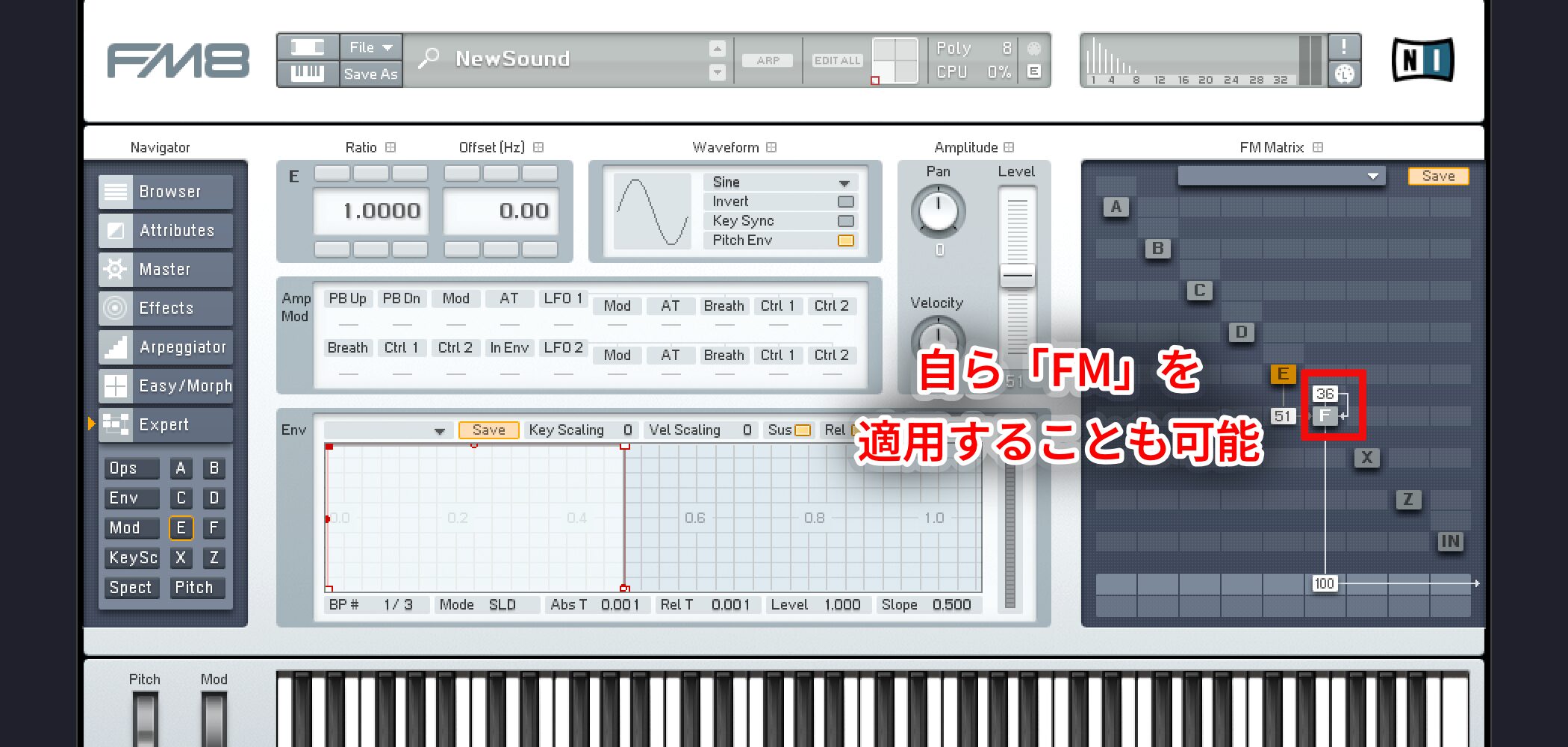Select operator B in Expert navigator
The width and height of the screenshot is (1568, 747).
(214, 468)
